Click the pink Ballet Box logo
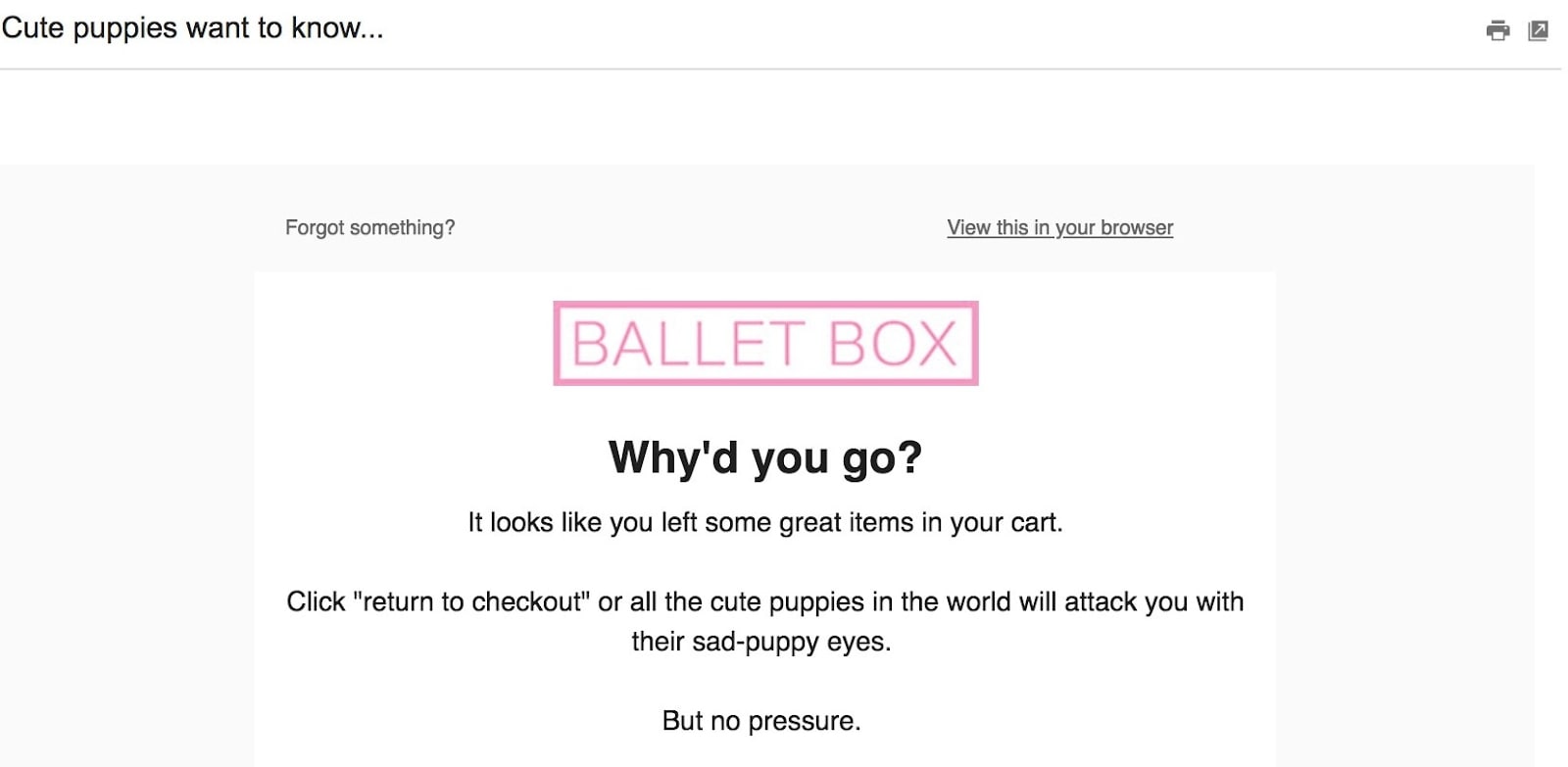The height and width of the screenshot is (767, 1568). 765,343
